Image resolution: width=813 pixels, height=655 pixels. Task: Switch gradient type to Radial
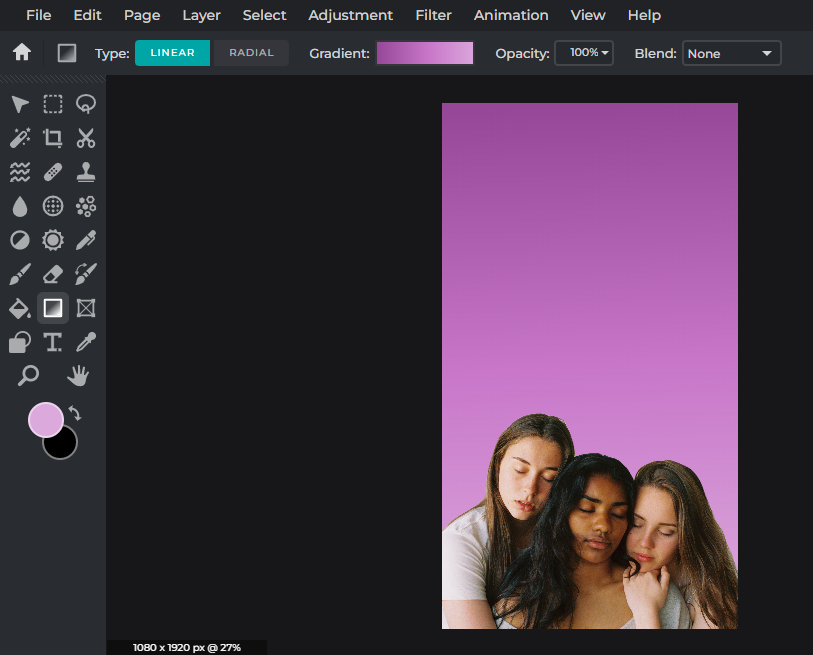point(251,53)
